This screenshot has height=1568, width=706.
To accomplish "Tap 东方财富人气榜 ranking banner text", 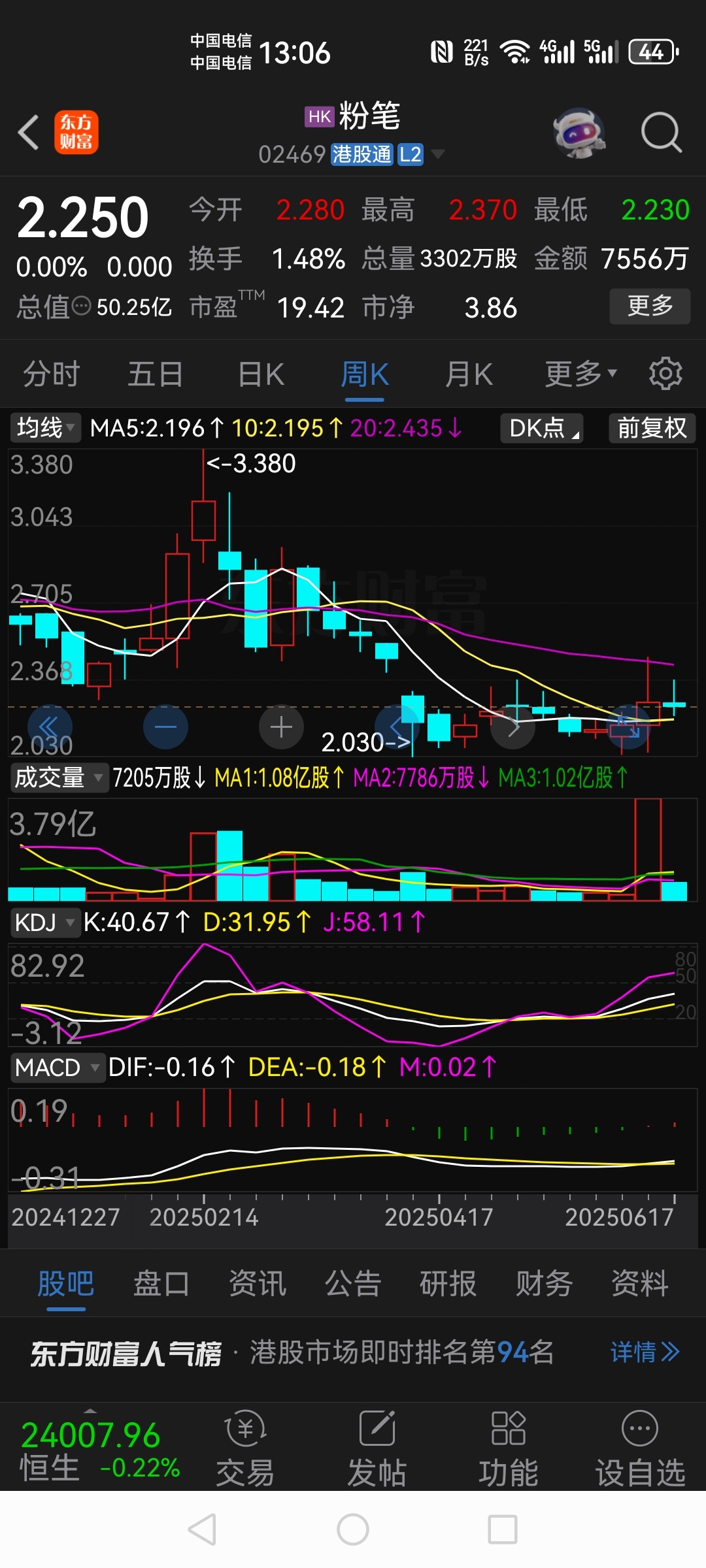I will pyautogui.click(x=126, y=1353).
